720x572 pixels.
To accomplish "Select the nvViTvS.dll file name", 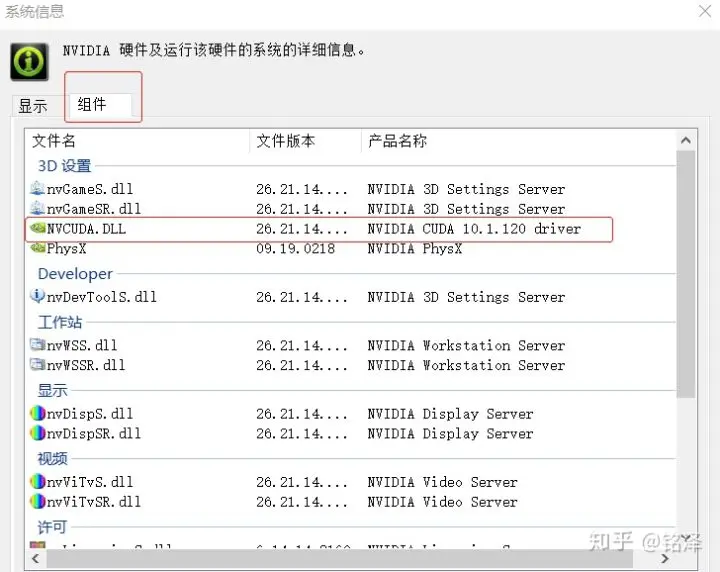I will pyautogui.click(x=90, y=482).
